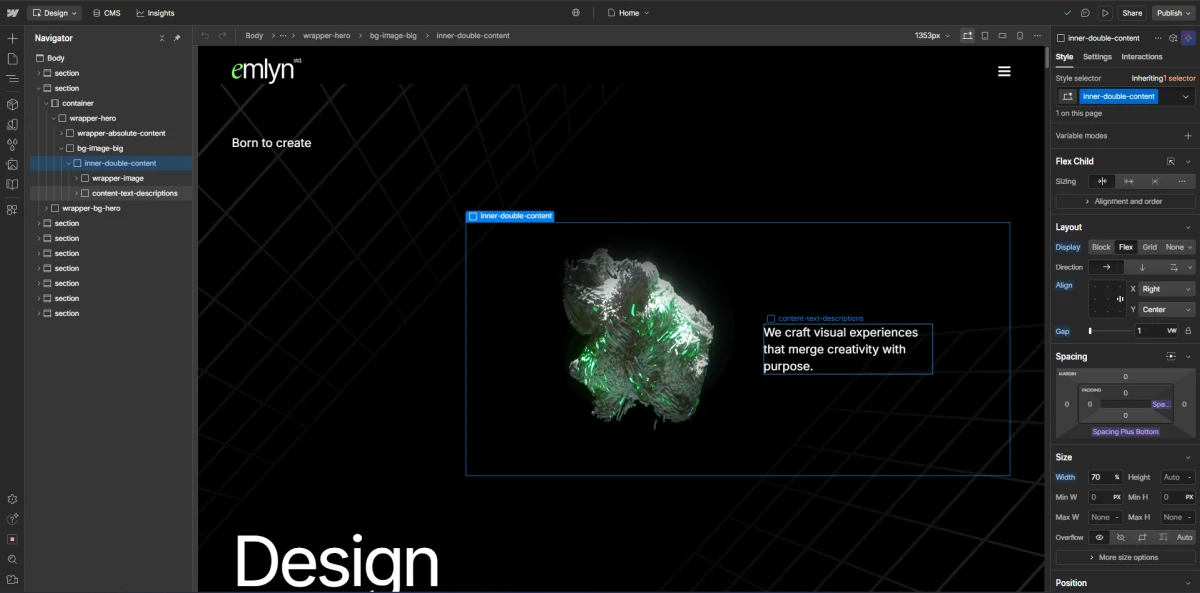Image resolution: width=1200 pixels, height=593 pixels.
Task: Open the Add elements panel
Action: point(12,38)
